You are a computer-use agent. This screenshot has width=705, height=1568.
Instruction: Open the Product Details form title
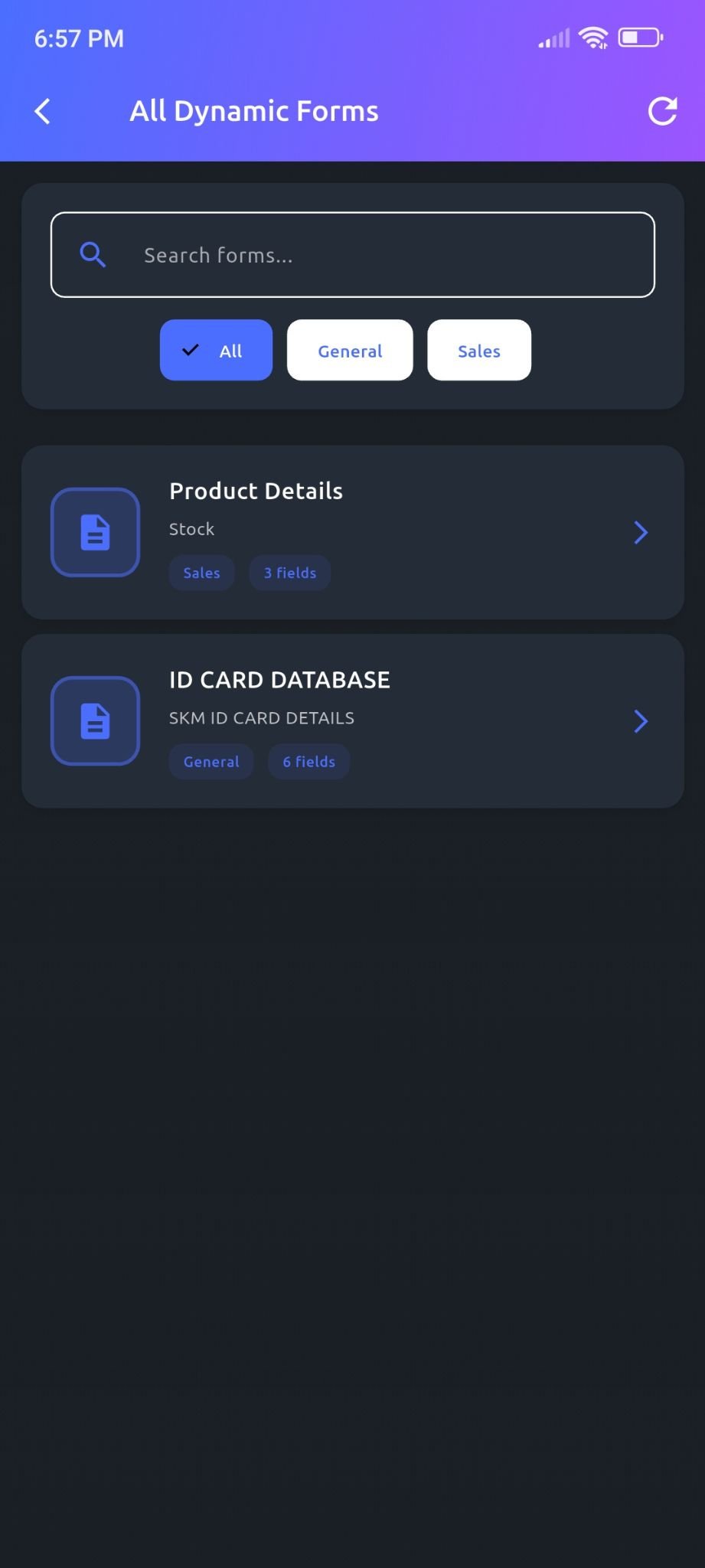[x=256, y=491]
